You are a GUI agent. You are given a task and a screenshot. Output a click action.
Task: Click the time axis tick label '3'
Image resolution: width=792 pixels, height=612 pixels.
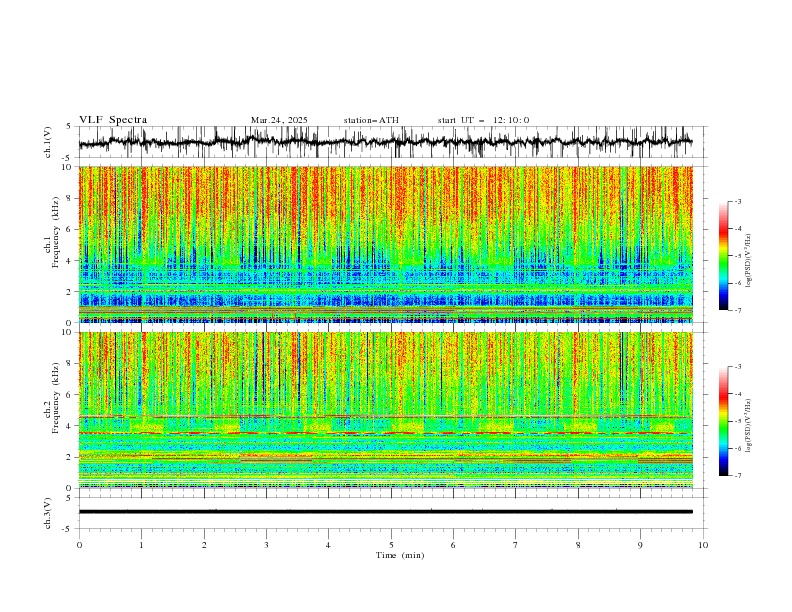[x=266, y=545]
